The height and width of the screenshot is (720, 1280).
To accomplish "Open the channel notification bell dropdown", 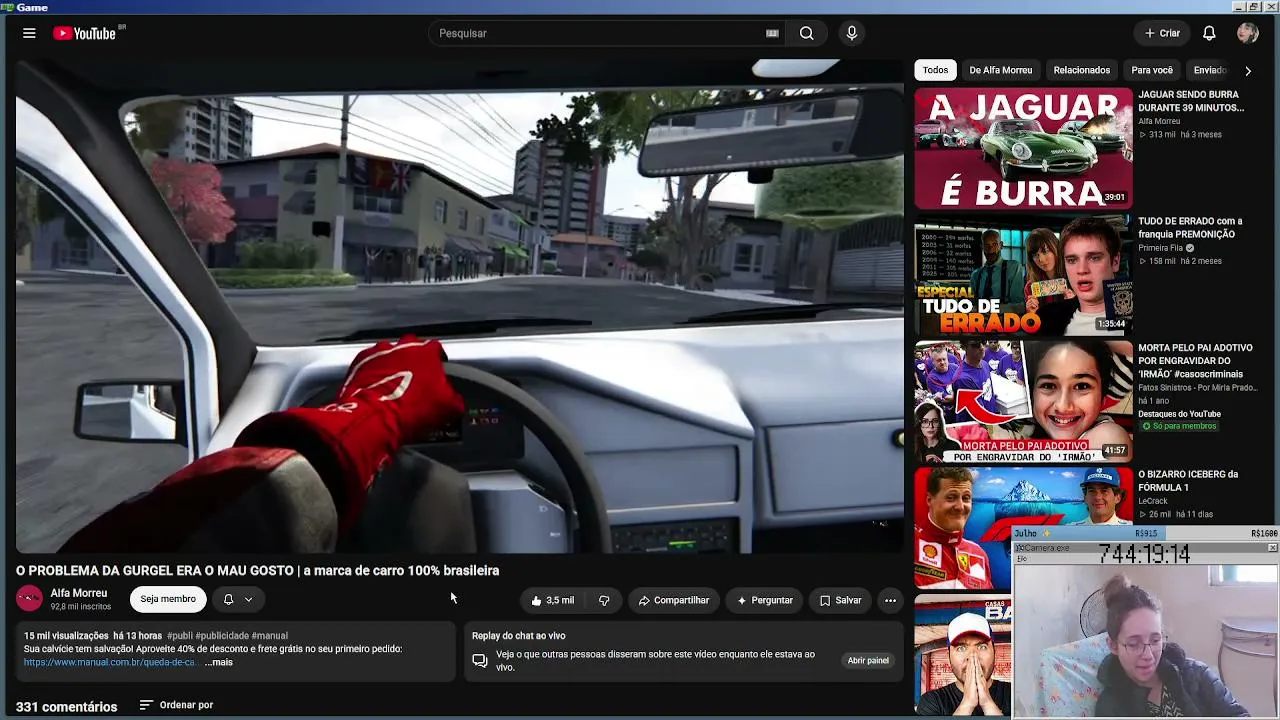I will point(238,599).
